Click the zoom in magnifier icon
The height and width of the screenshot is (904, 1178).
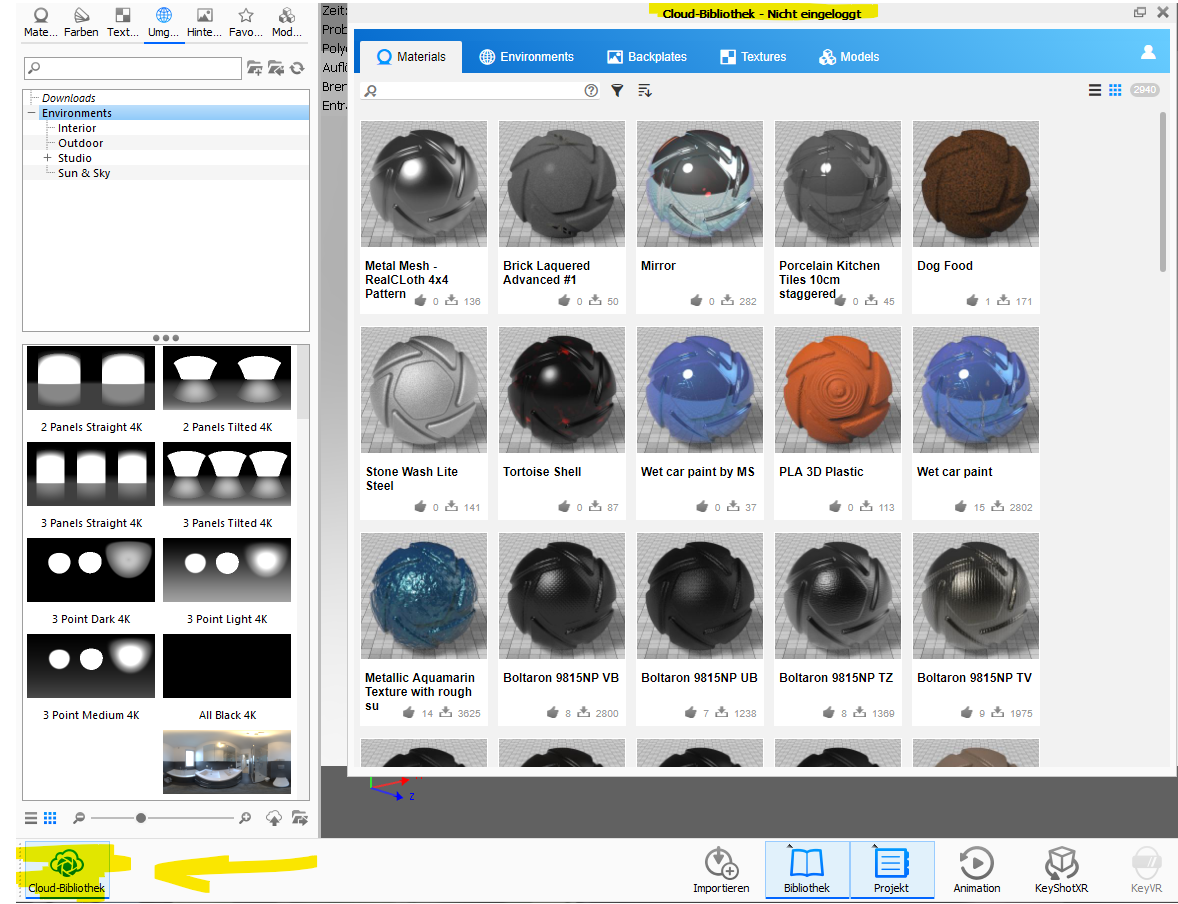click(245, 818)
